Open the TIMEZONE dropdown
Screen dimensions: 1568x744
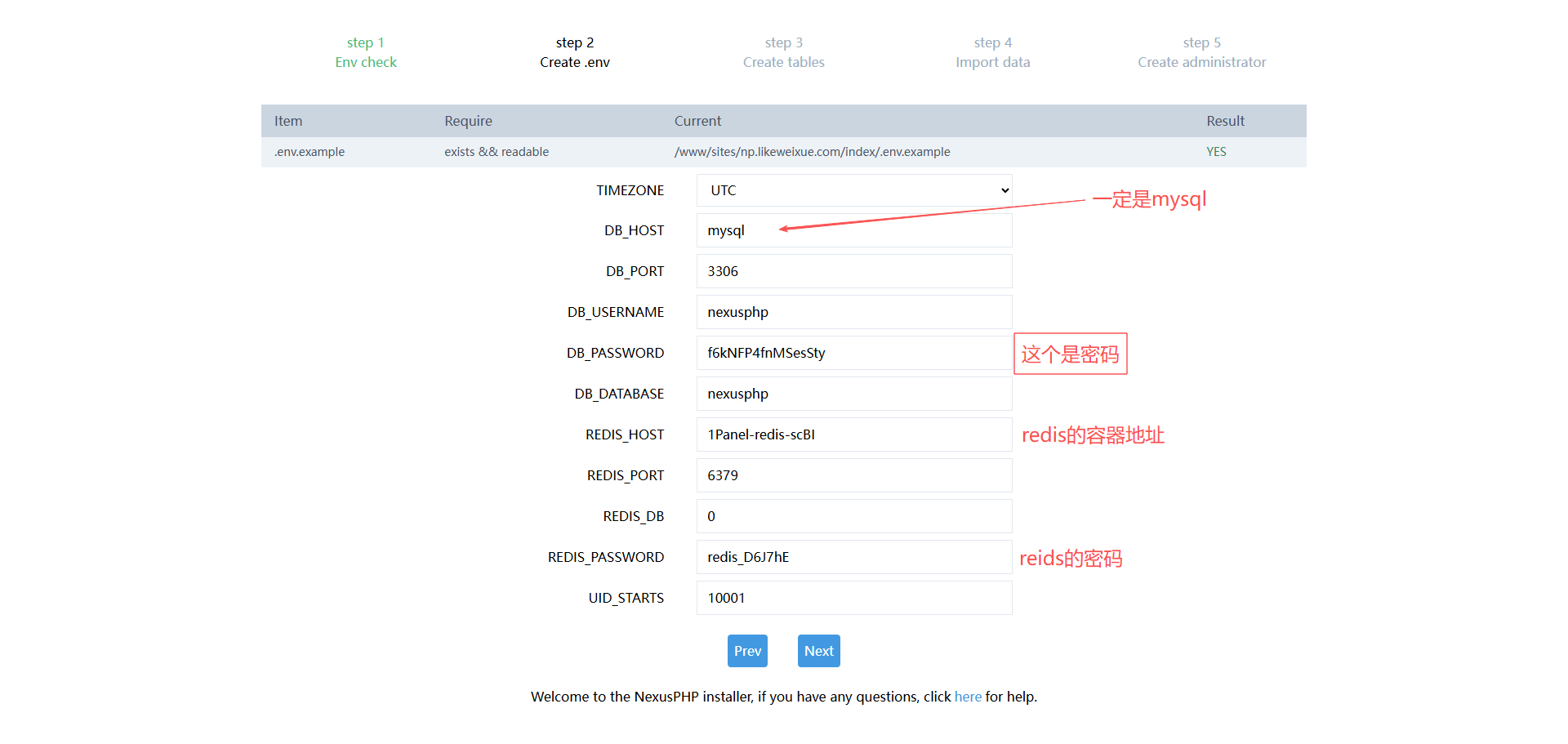(853, 190)
